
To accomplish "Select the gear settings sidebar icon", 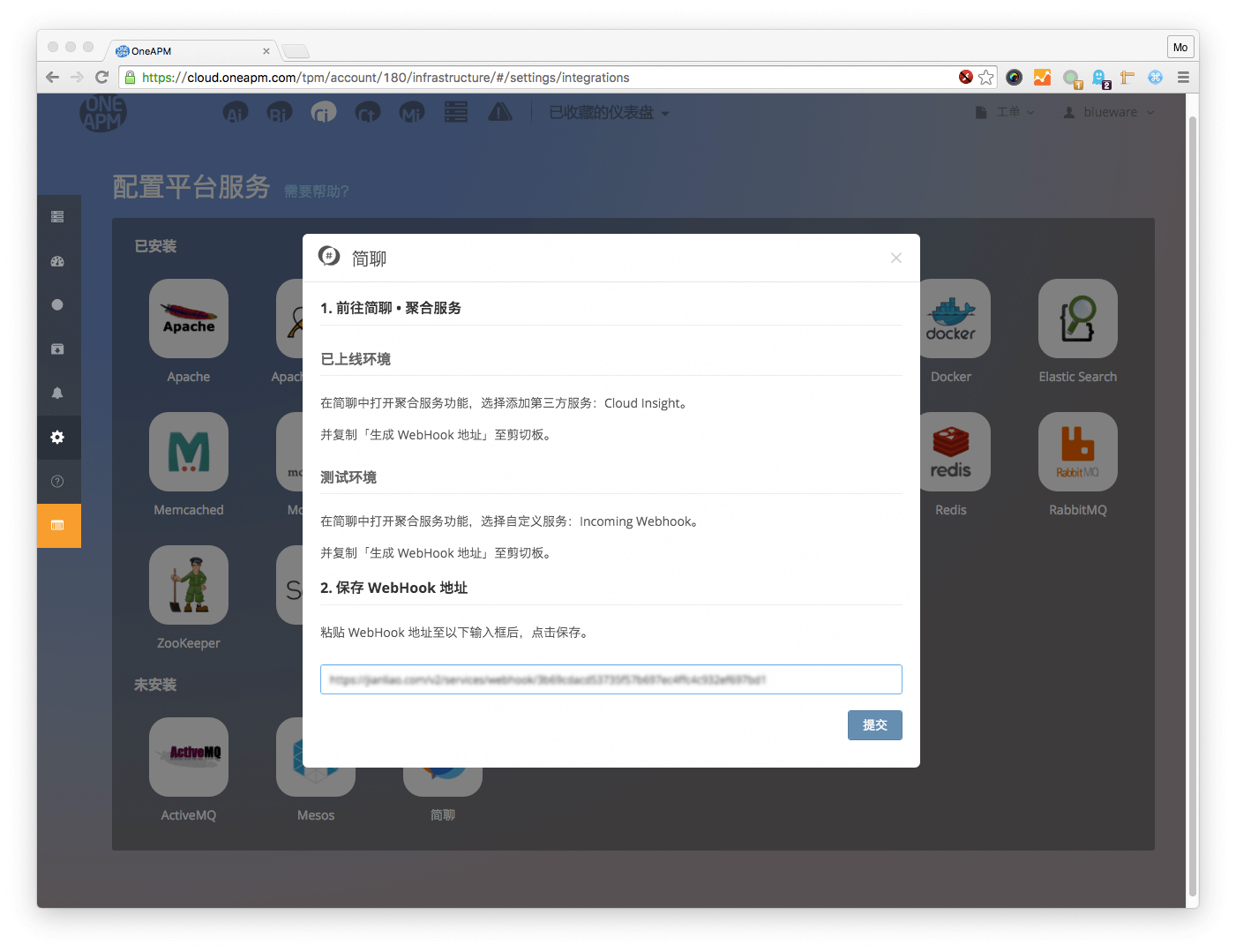I will click(57, 438).
